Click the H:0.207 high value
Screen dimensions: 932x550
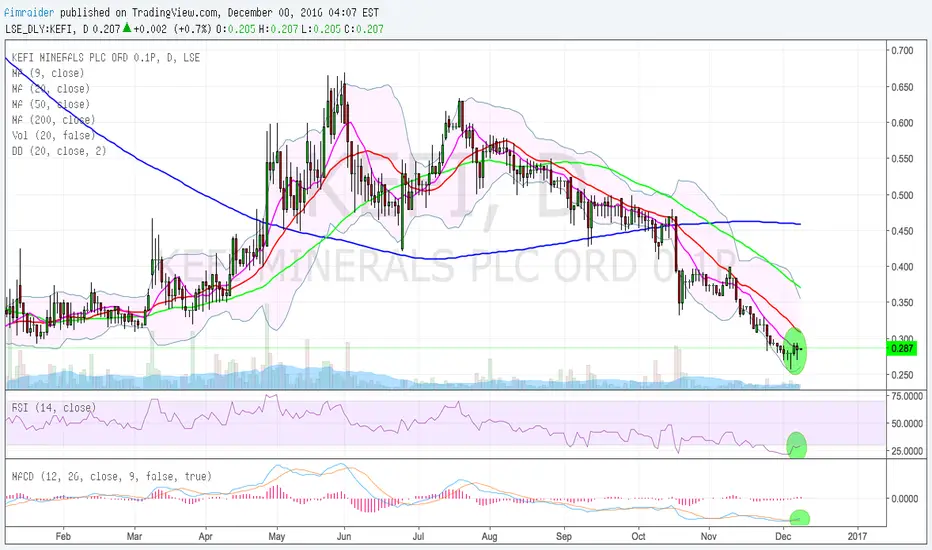point(278,29)
